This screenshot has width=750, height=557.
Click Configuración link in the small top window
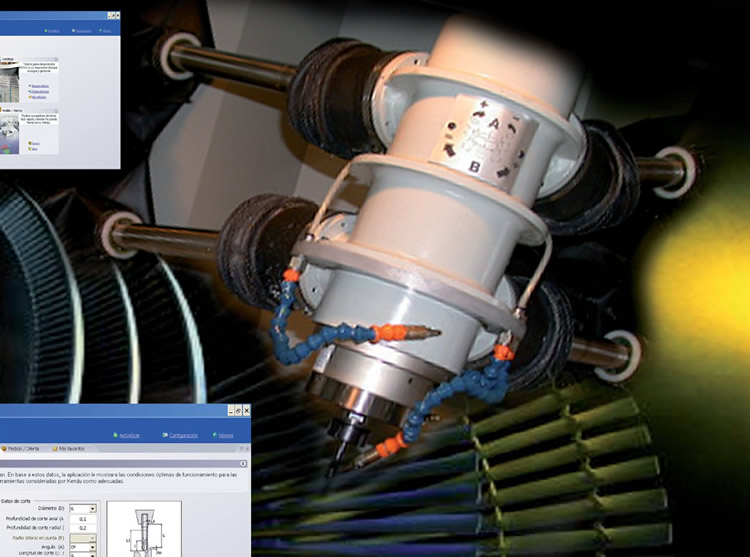(82, 31)
